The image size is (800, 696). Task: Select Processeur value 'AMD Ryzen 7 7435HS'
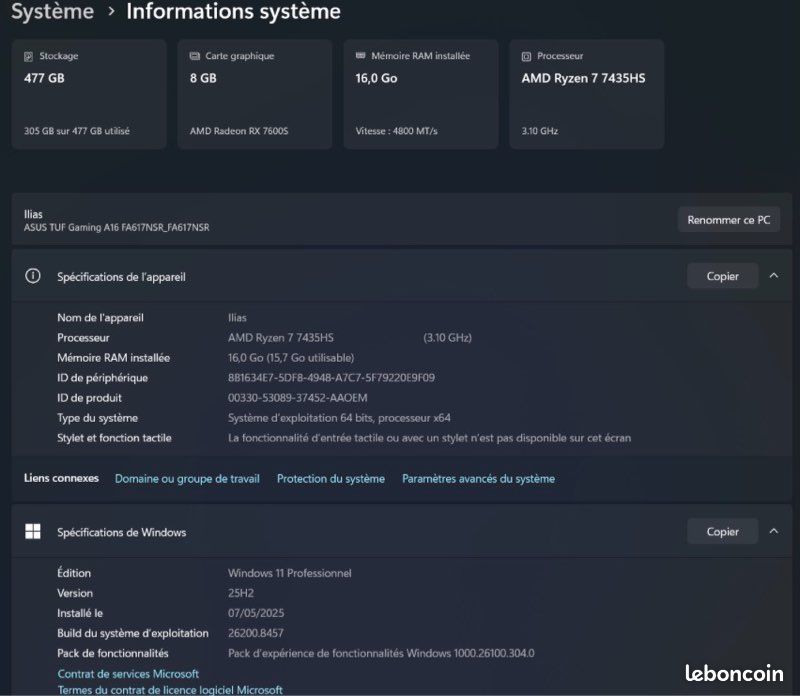[x=281, y=338]
